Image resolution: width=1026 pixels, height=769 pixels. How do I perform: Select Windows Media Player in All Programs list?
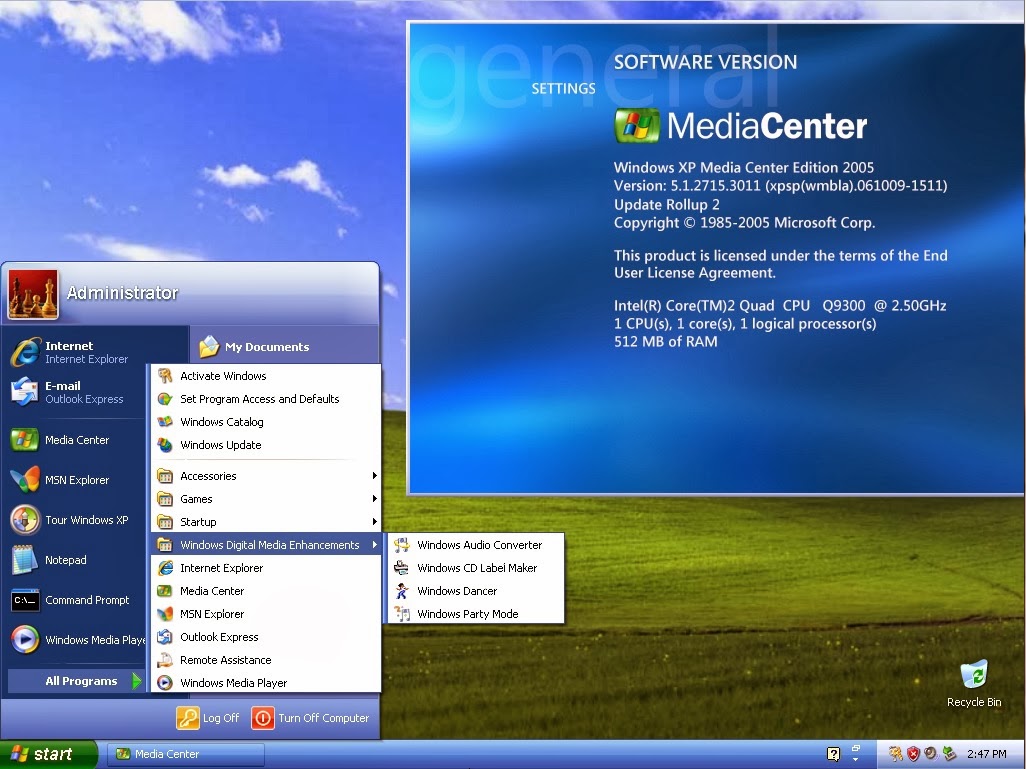pos(266,683)
